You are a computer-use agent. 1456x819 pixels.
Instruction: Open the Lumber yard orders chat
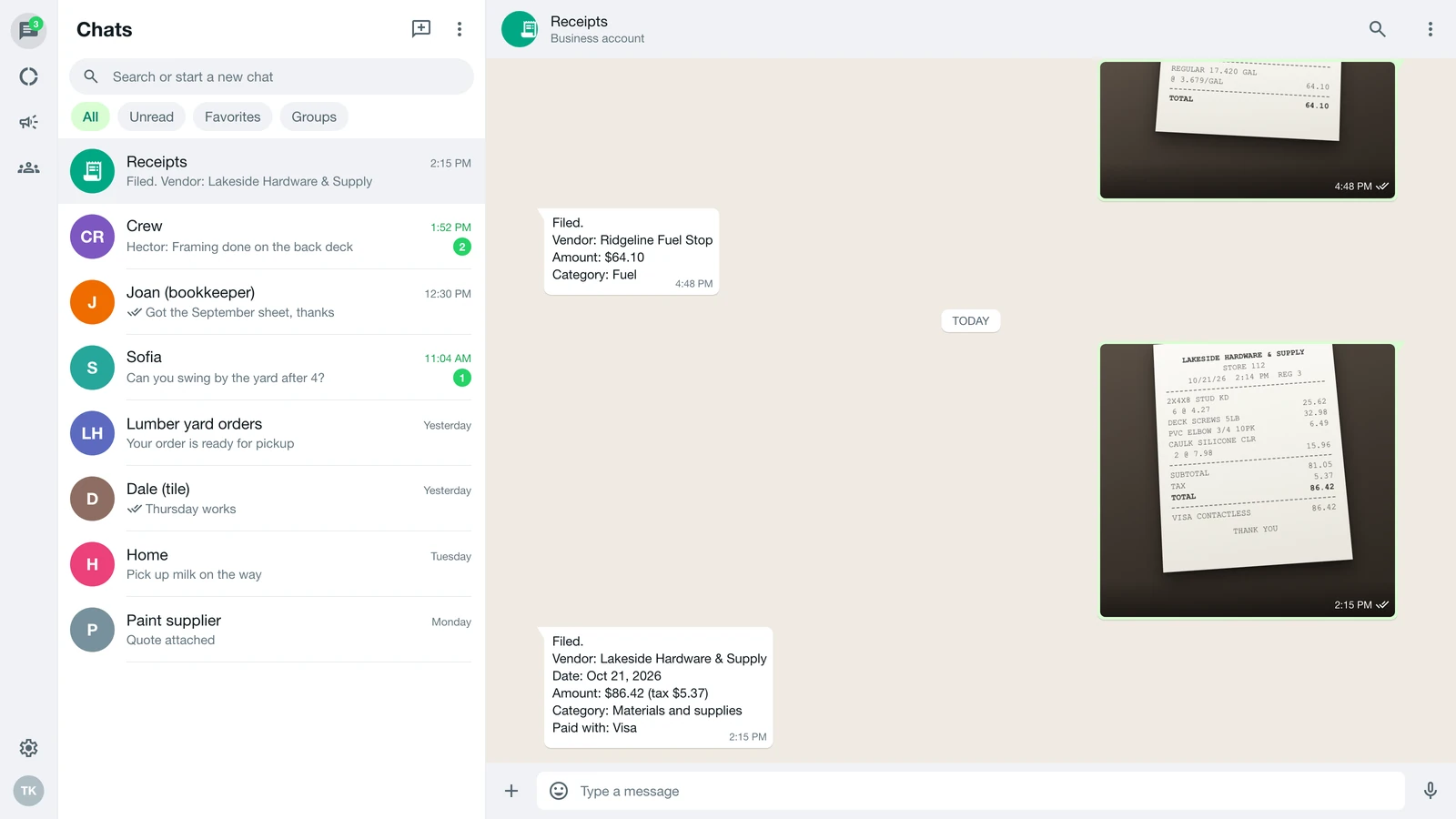coord(271,433)
